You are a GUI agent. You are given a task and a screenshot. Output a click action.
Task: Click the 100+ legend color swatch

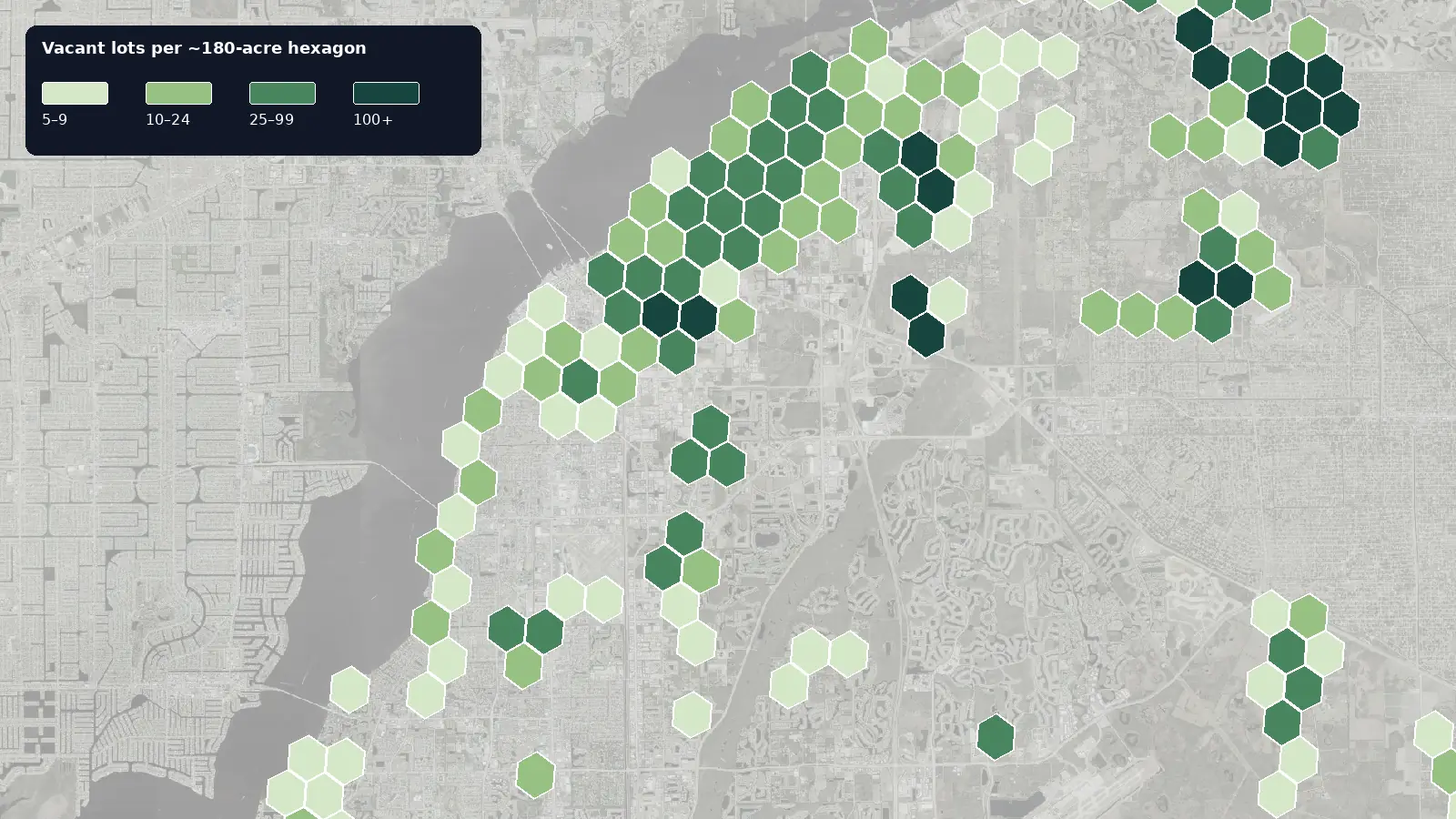[386, 93]
